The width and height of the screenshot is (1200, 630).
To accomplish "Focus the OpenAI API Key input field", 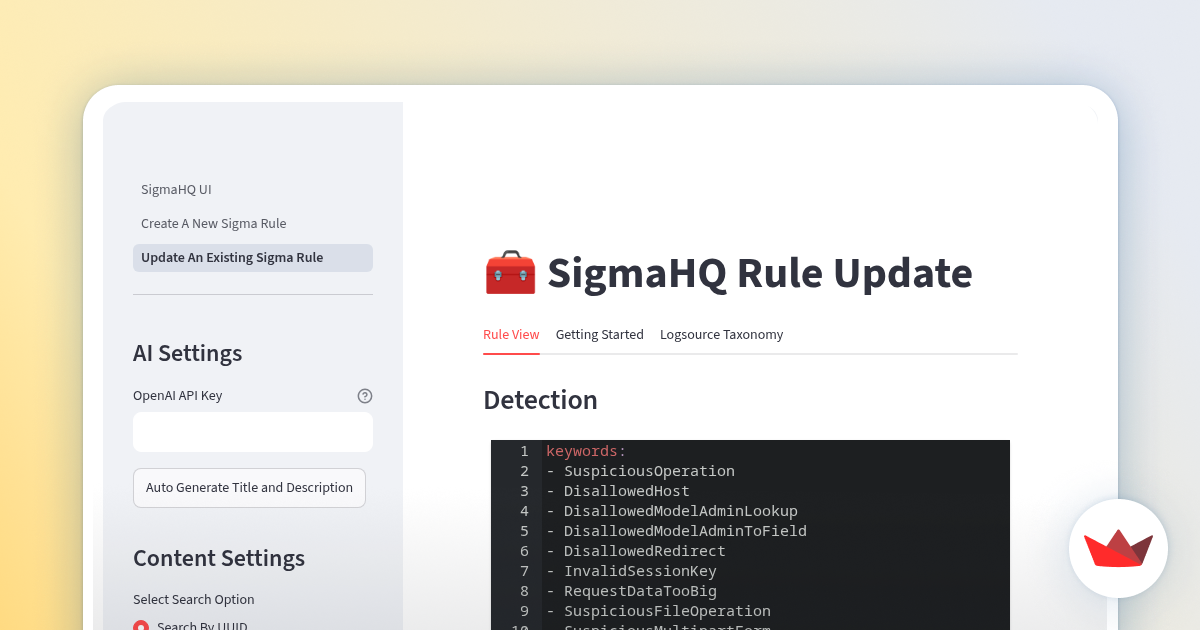I will coord(253,432).
